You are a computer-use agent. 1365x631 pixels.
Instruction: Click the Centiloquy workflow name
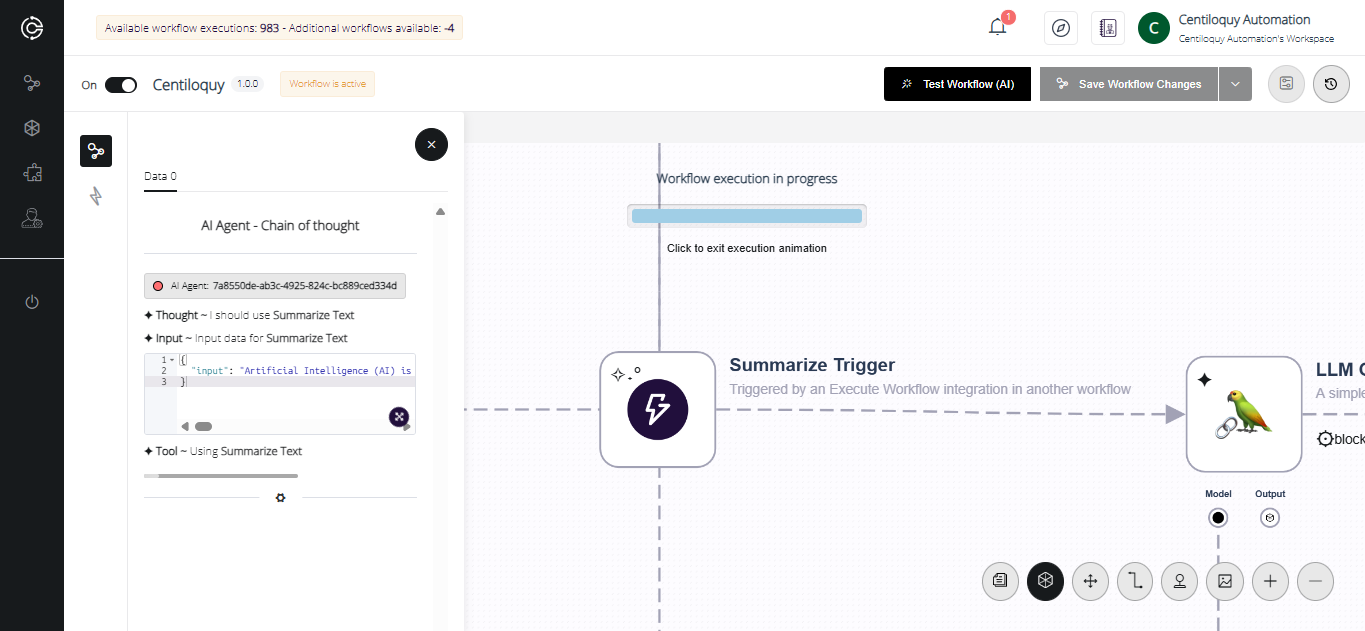tap(188, 85)
